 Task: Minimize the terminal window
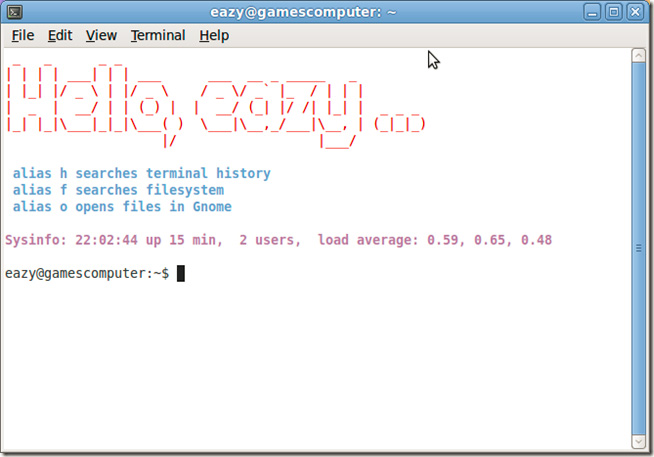(x=592, y=12)
